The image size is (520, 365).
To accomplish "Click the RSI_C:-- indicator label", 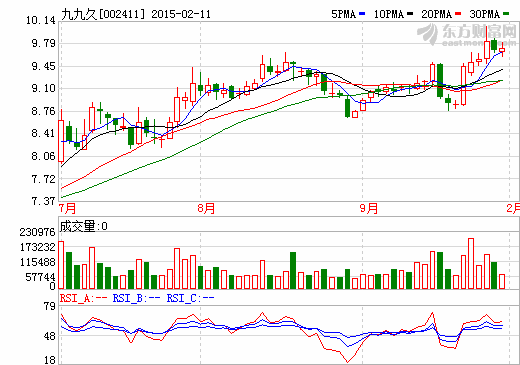I will [x=190, y=298].
